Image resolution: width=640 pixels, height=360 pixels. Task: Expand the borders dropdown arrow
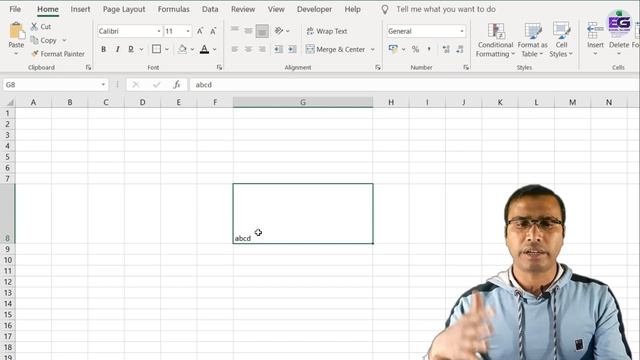point(167,49)
